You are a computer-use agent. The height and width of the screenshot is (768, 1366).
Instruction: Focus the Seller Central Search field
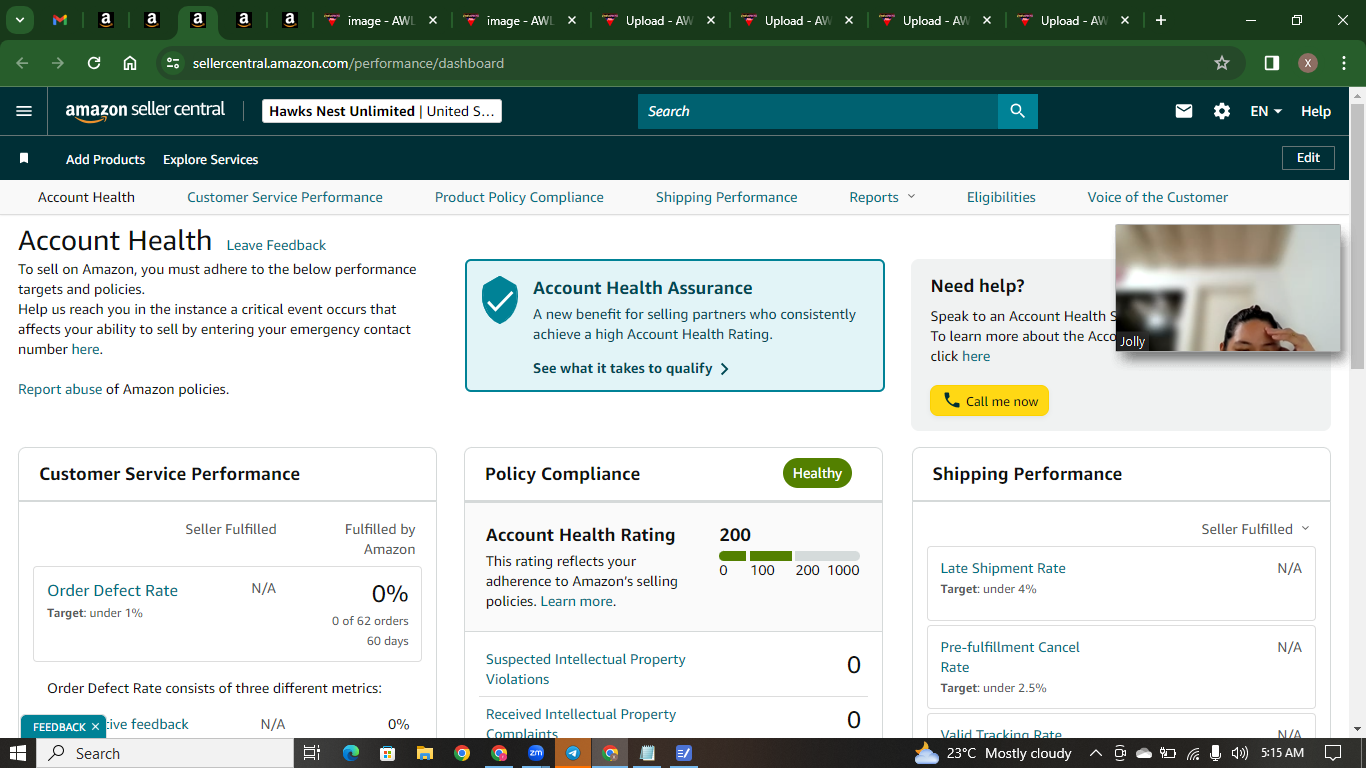(818, 111)
